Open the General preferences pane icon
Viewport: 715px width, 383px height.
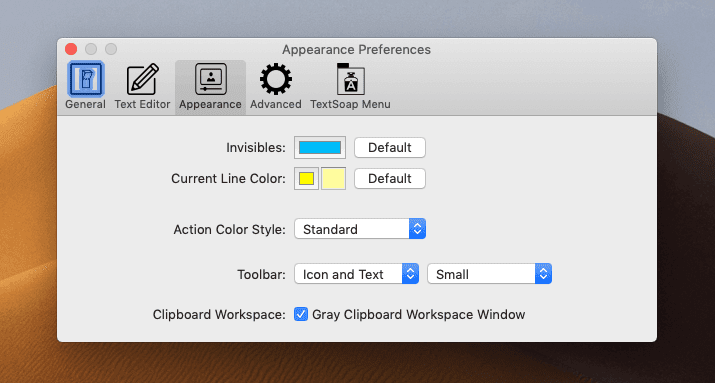pos(86,79)
